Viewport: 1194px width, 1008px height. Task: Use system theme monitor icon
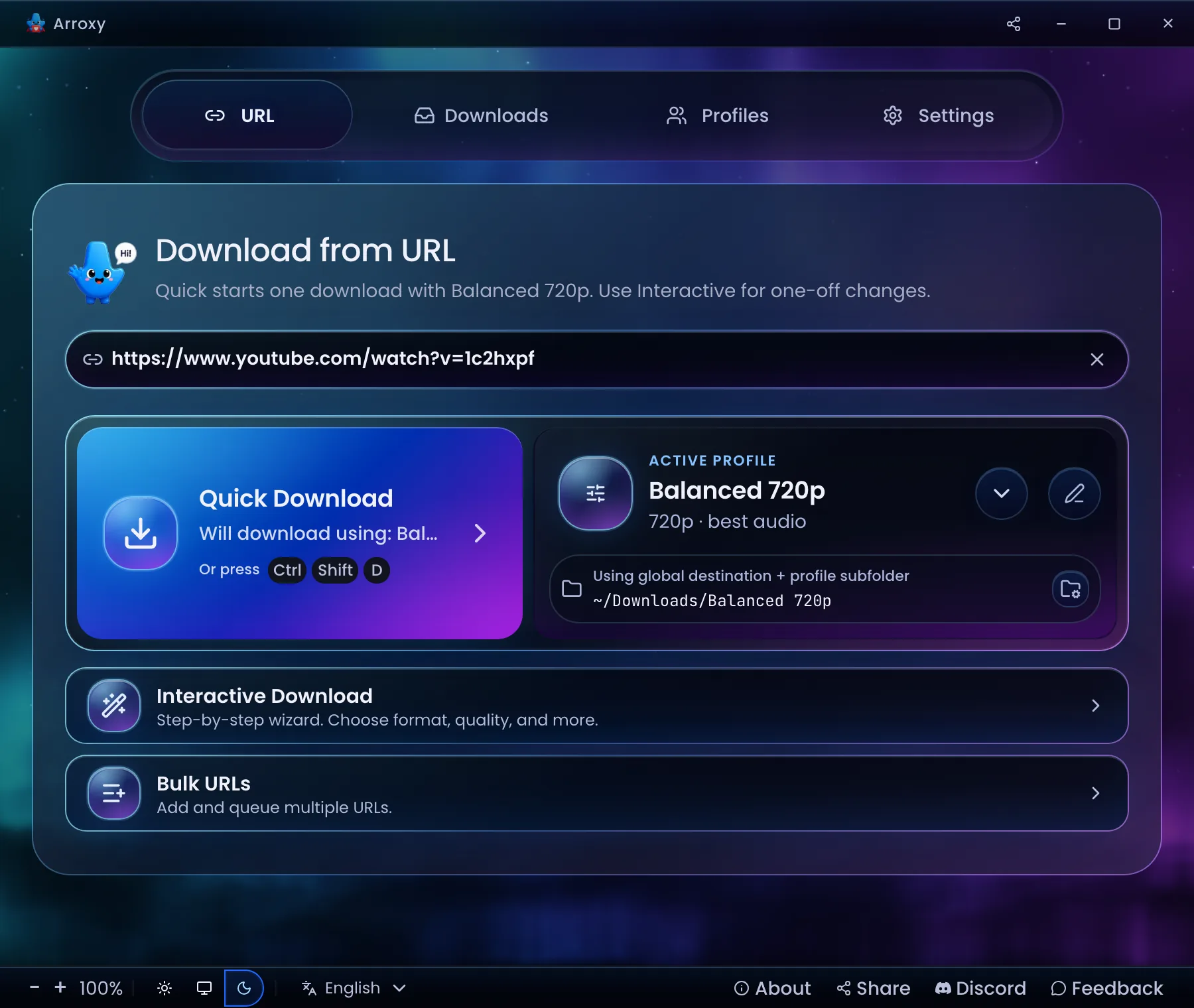click(x=204, y=988)
